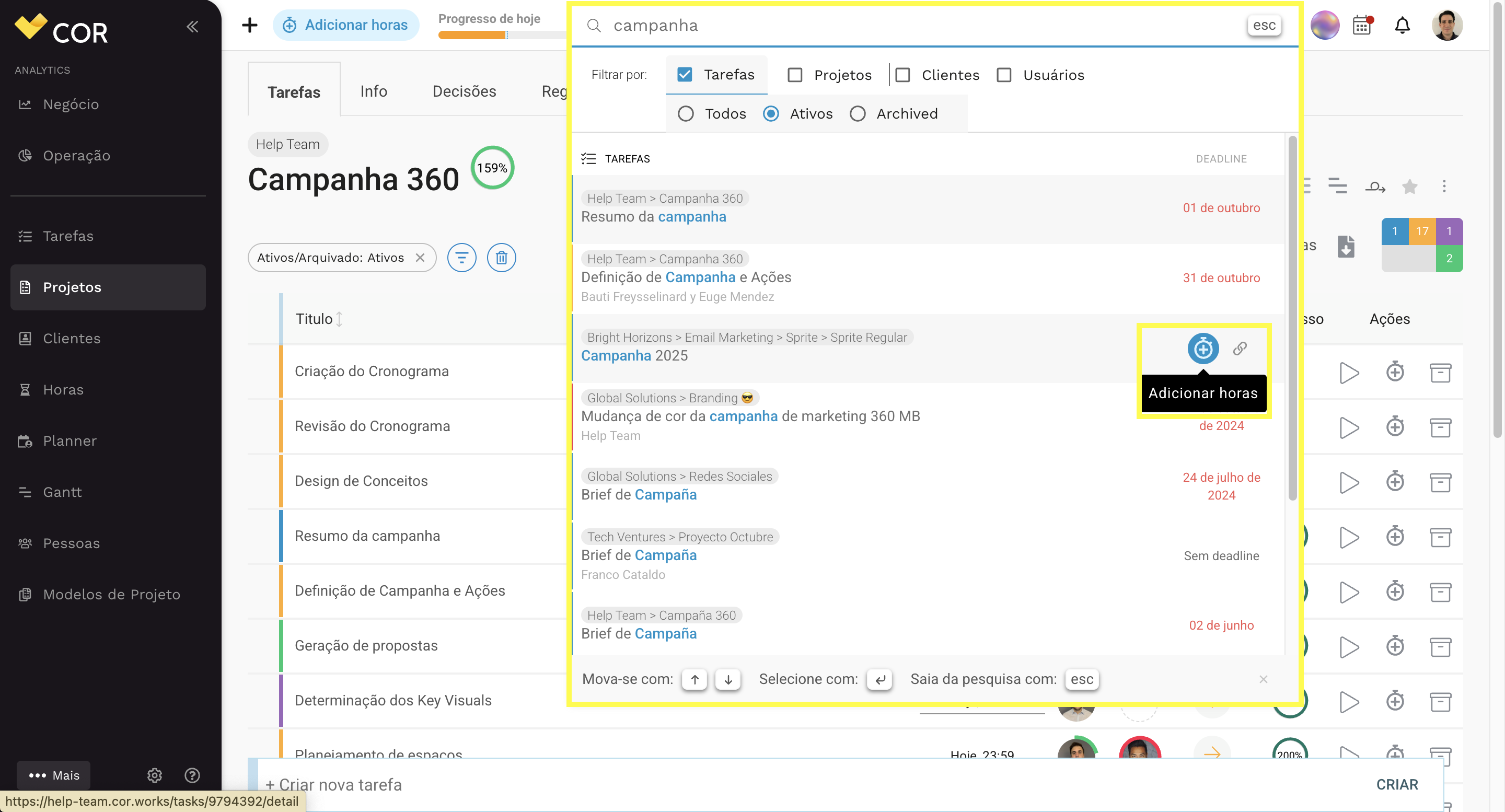Enable the Projetos filter checkbox
Viewport: 1505px width, 812px height.
tap(794, 75)
